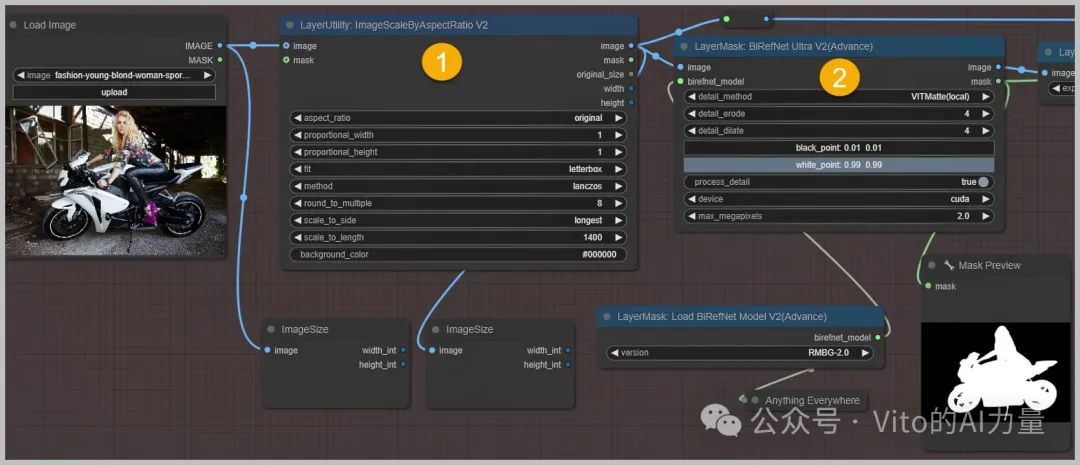1080x465 pixels.
Task: Click the white silhouette mask preview image
Action: click(996, 372)
